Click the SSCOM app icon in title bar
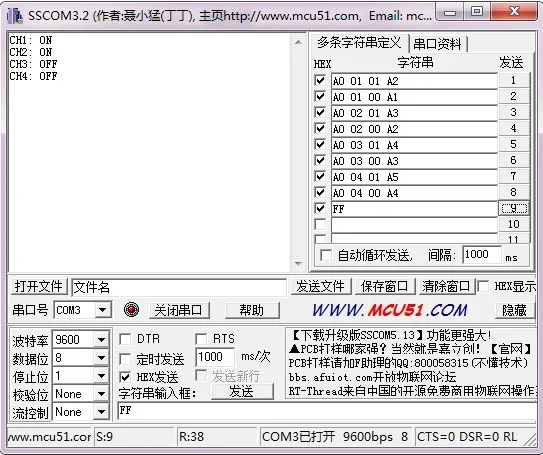This screenshot has height=455, width=543. tap(15, 16)
